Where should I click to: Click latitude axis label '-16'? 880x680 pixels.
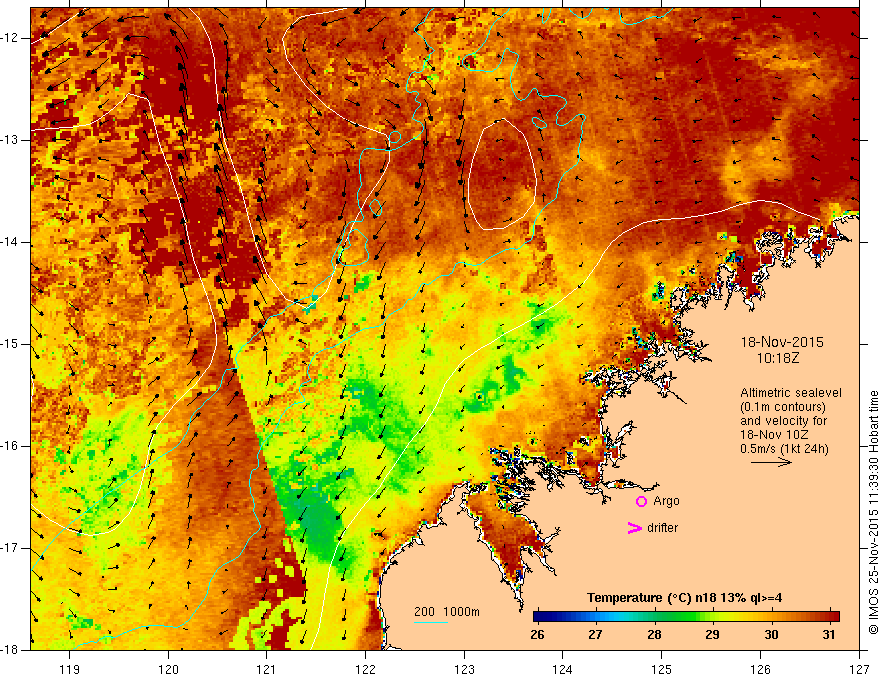[10, 446]
